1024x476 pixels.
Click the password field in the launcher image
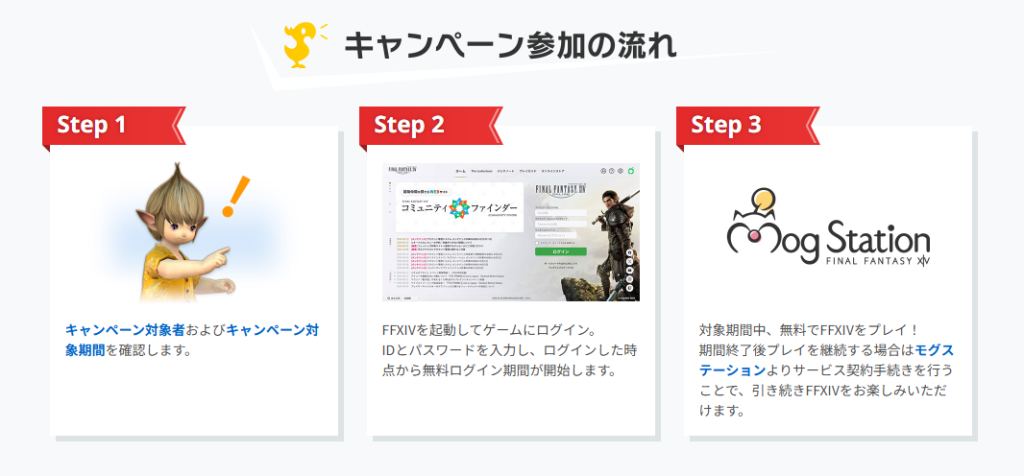coord(561,224)
